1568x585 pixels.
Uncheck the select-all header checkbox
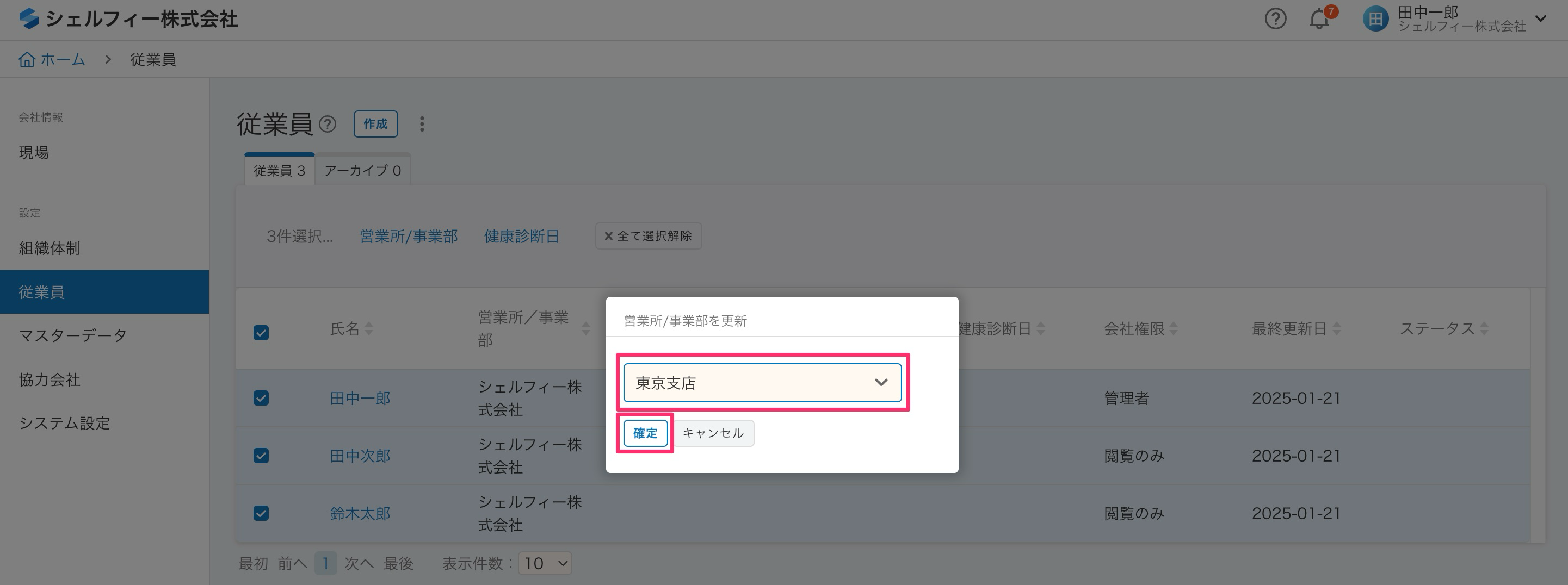(x=261, y=333)
